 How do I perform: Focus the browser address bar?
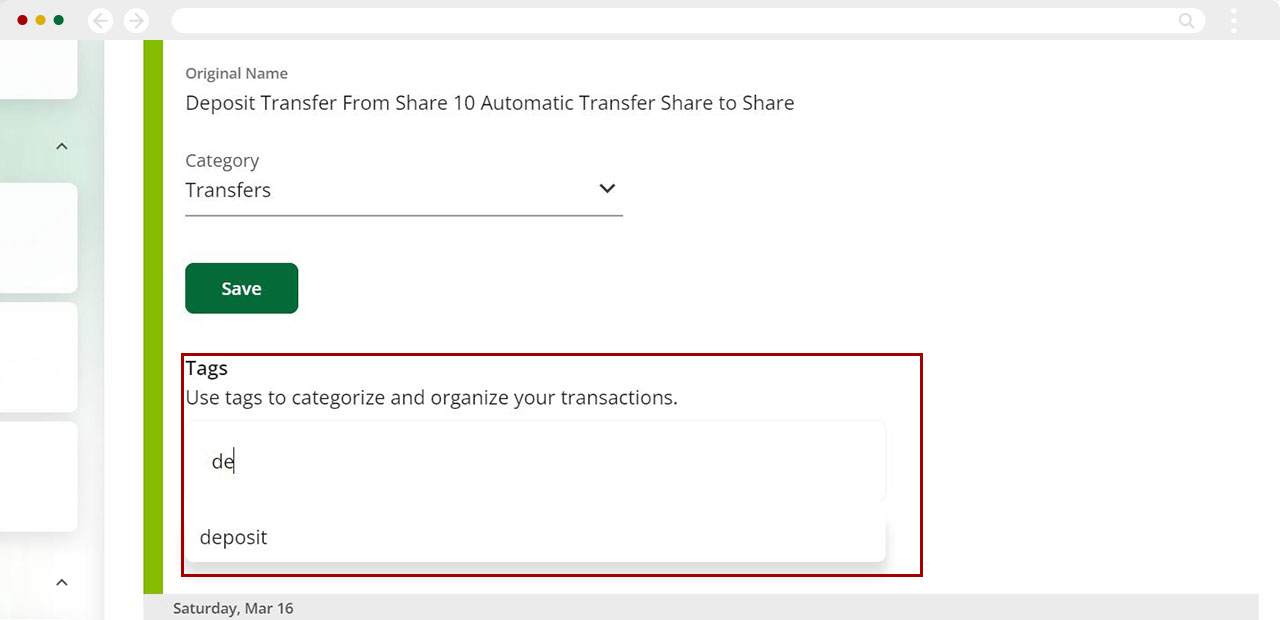670,20
